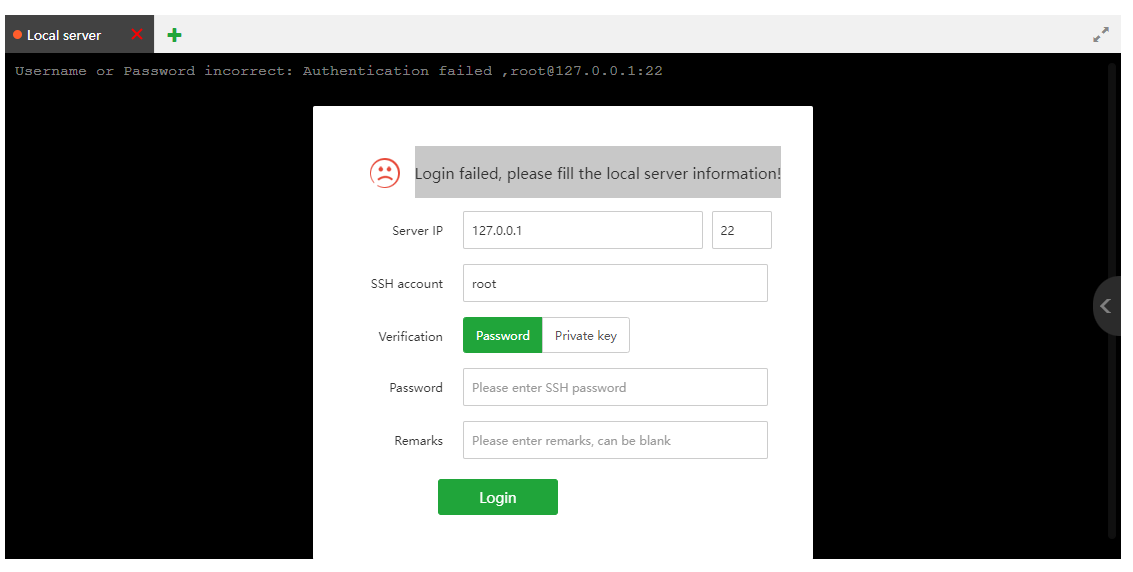Image resolution: width=1133 pixels, height=572 pixels.
Task: Click the fullscreen expand arrows icon
Action: click(1101, 35)
